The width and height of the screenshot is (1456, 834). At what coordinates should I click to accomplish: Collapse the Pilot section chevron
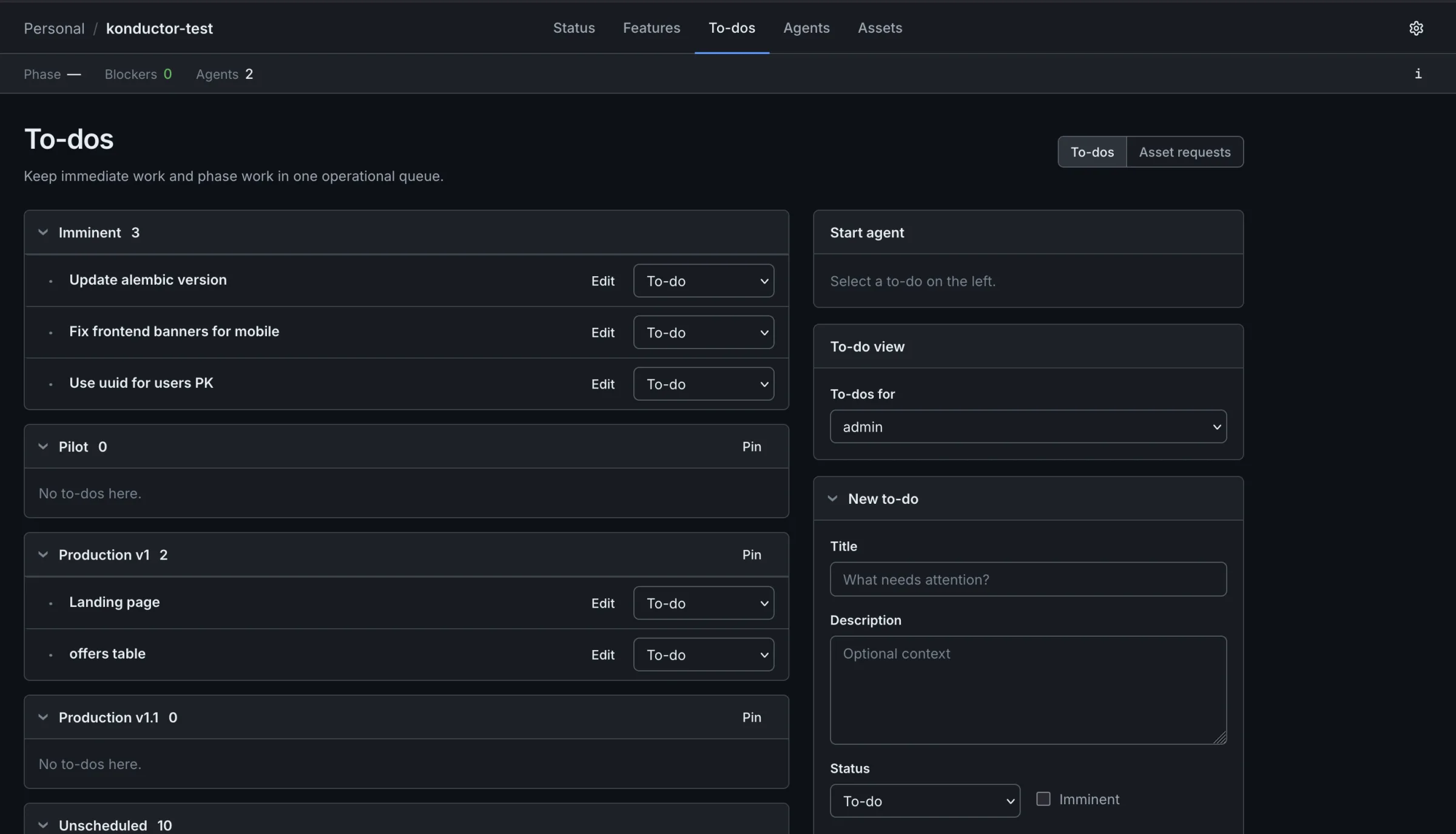tap(43, 447)
